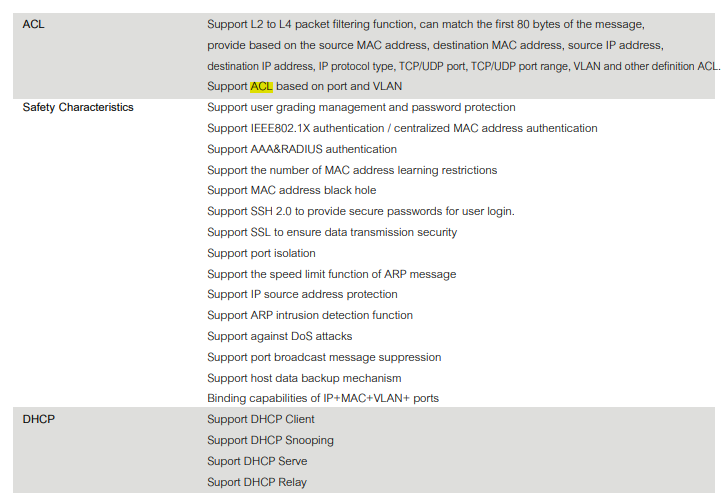The width and height of the screenshot is (722, 495).
Task: Click the Support port isolation line
Action: (x=261, y=253)
